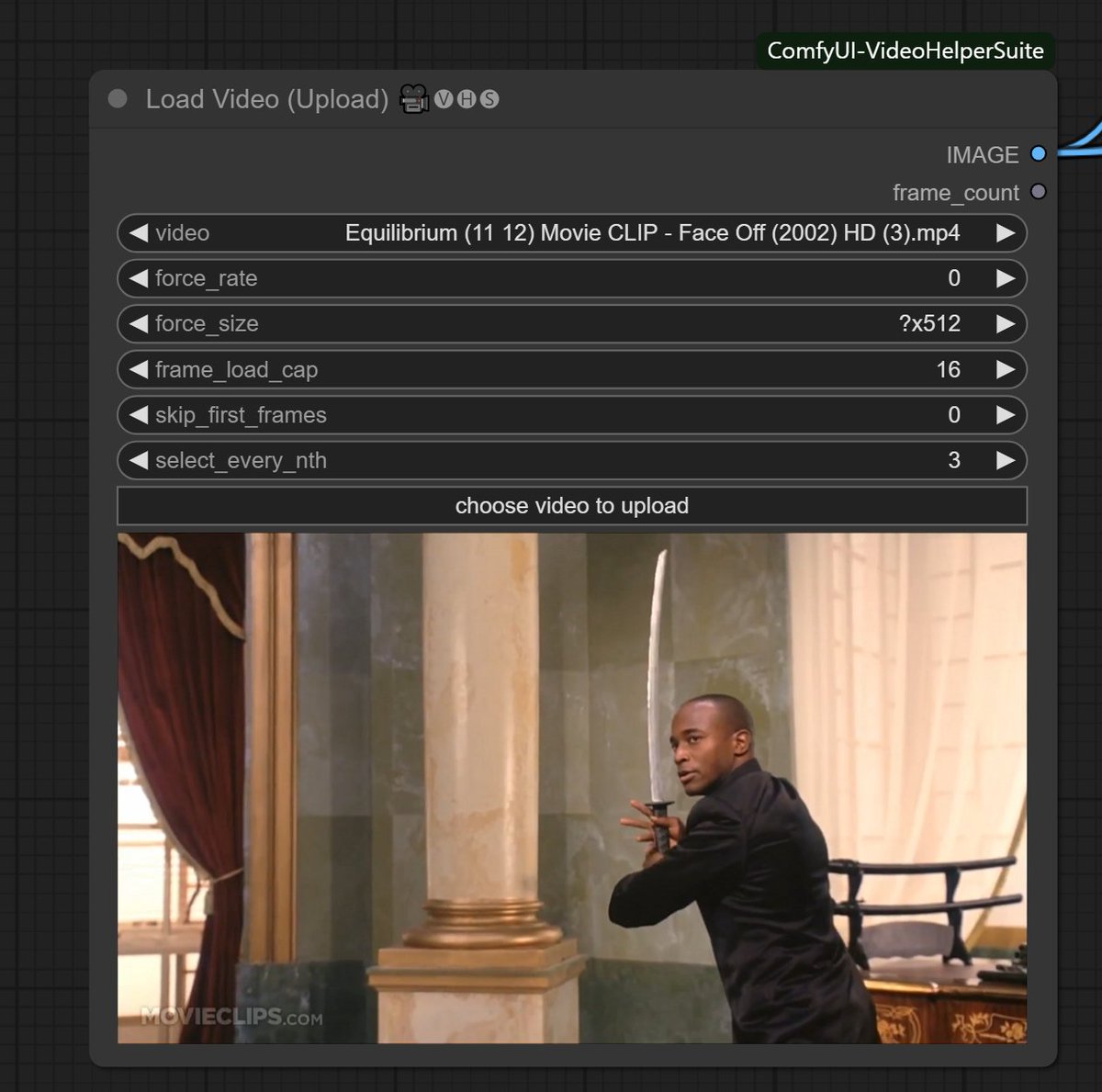Decrease skip_first_frames with left arrow
The height and width of the screenshot is (1092, 1102).
[139, 414]
